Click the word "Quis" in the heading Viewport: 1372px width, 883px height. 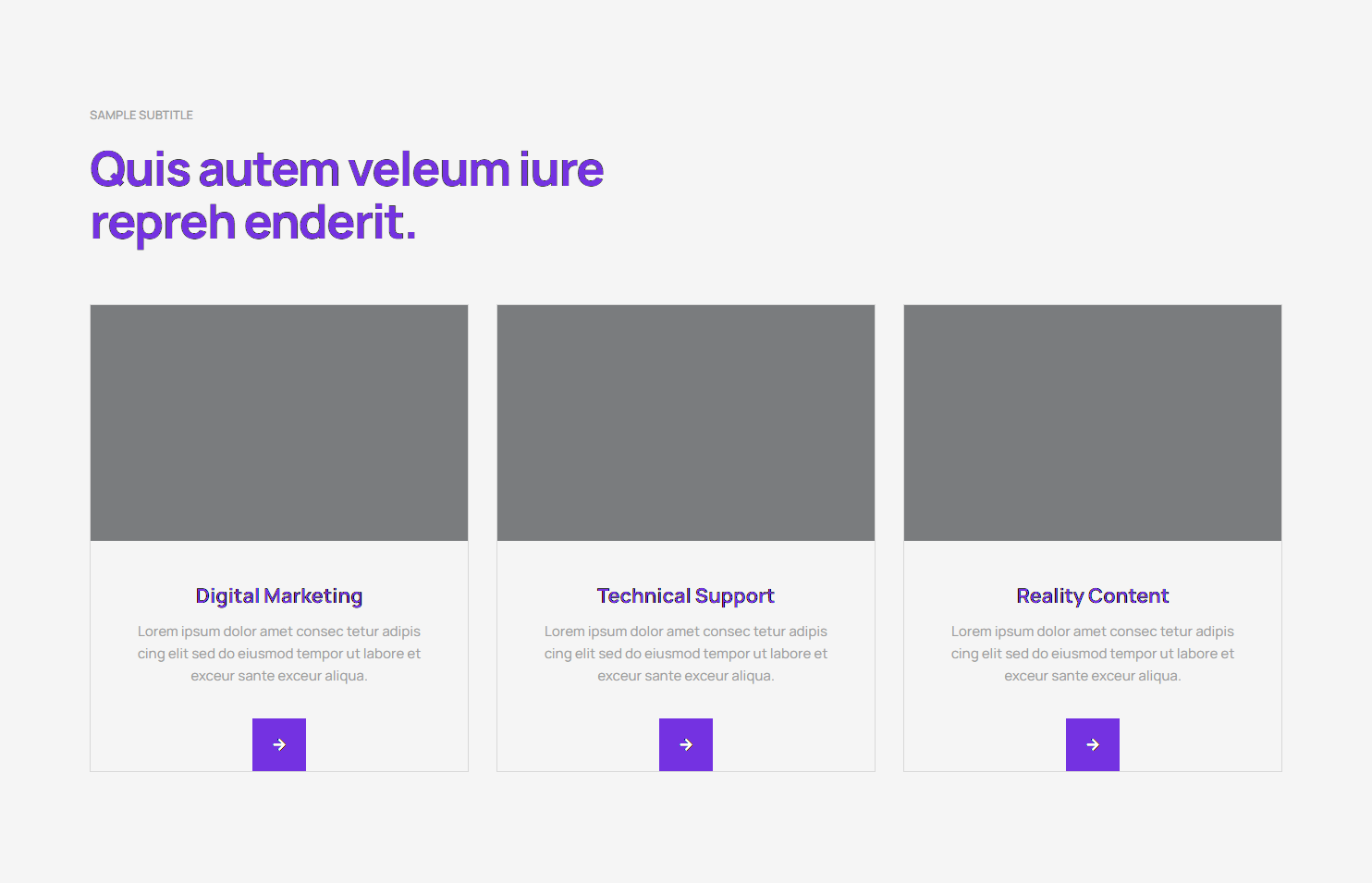tap(141, 170)
